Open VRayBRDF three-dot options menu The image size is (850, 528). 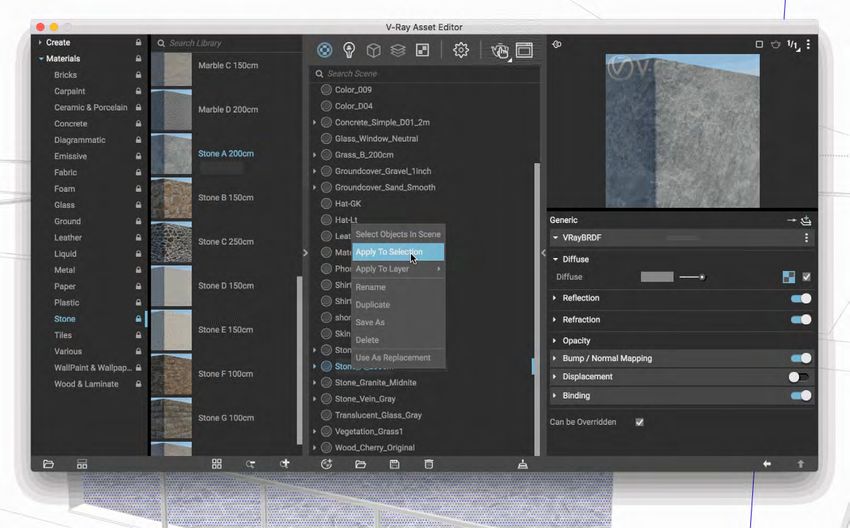click(807, 238)
